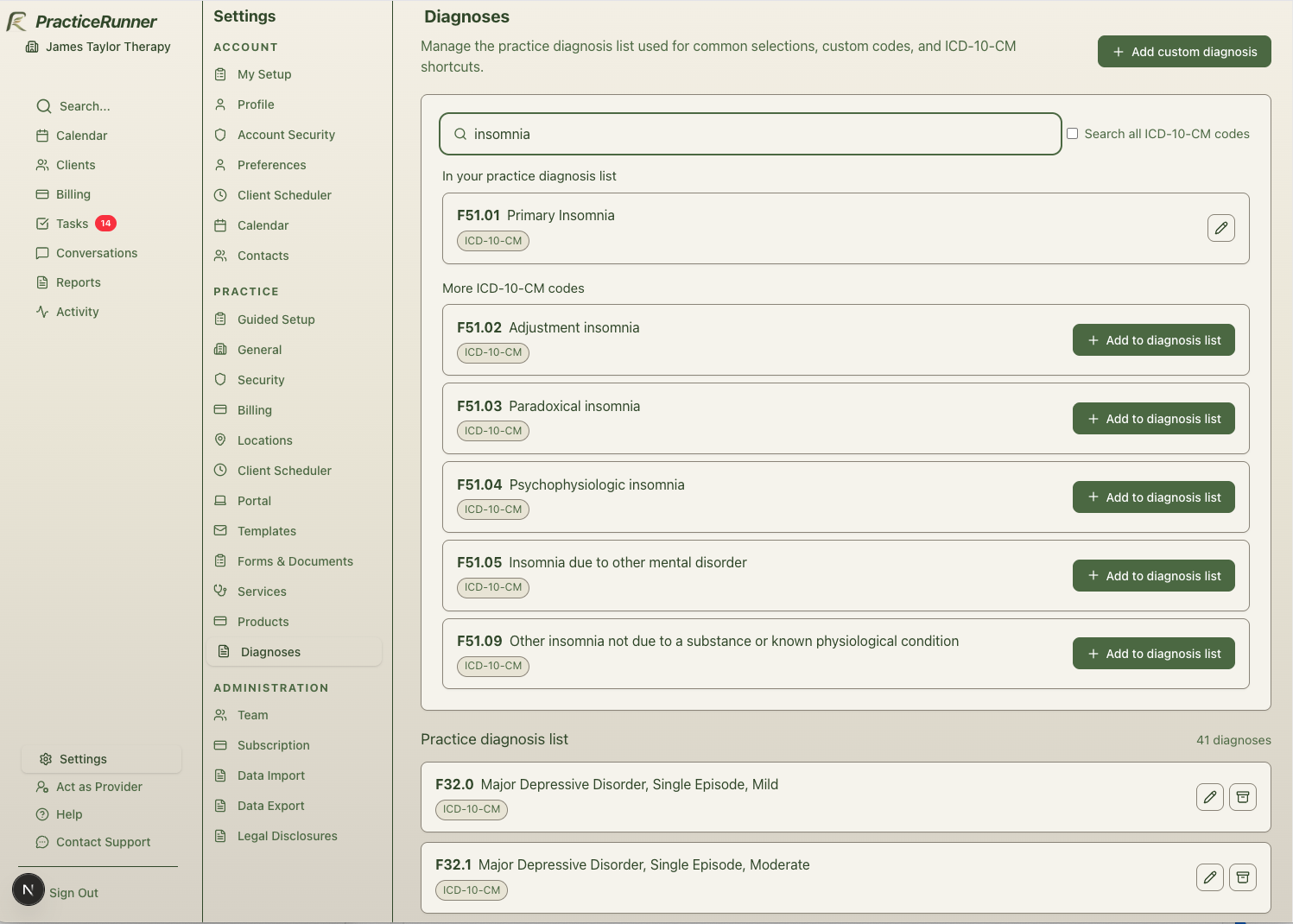
Task: Click the red 14 Tasks badge
Action: coord(105,224)
